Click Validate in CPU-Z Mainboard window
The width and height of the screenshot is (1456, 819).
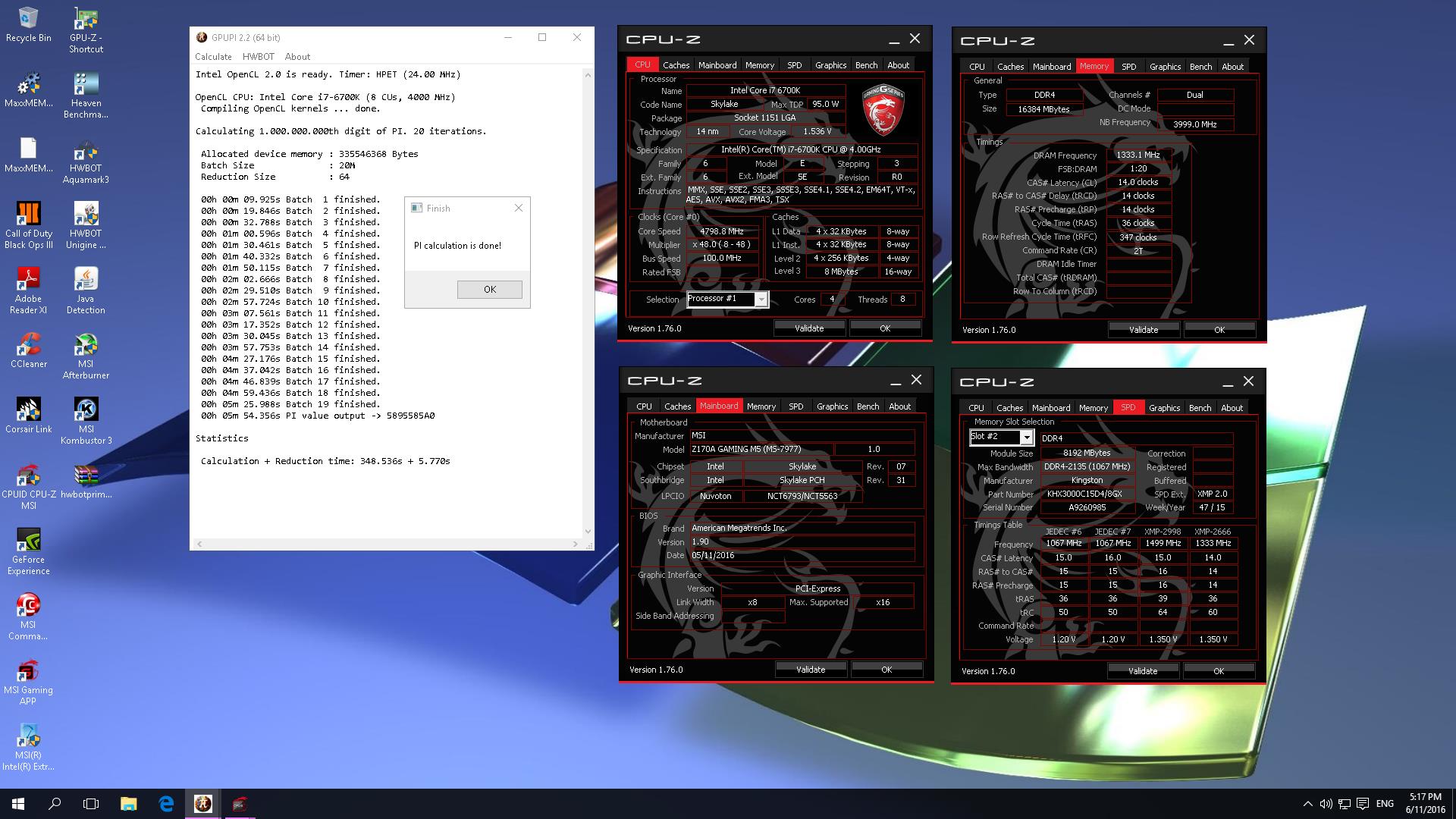coord(811,670)
